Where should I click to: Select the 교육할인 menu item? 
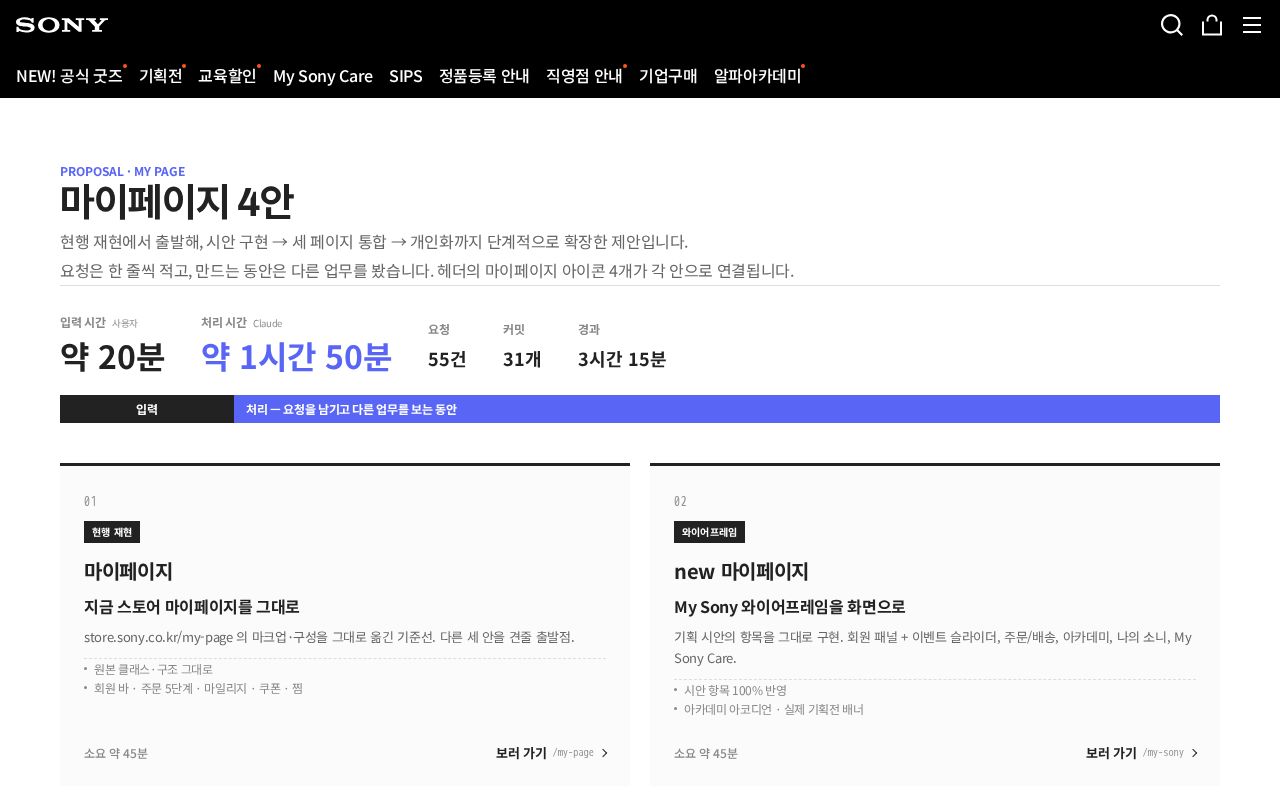pos(227,75)
